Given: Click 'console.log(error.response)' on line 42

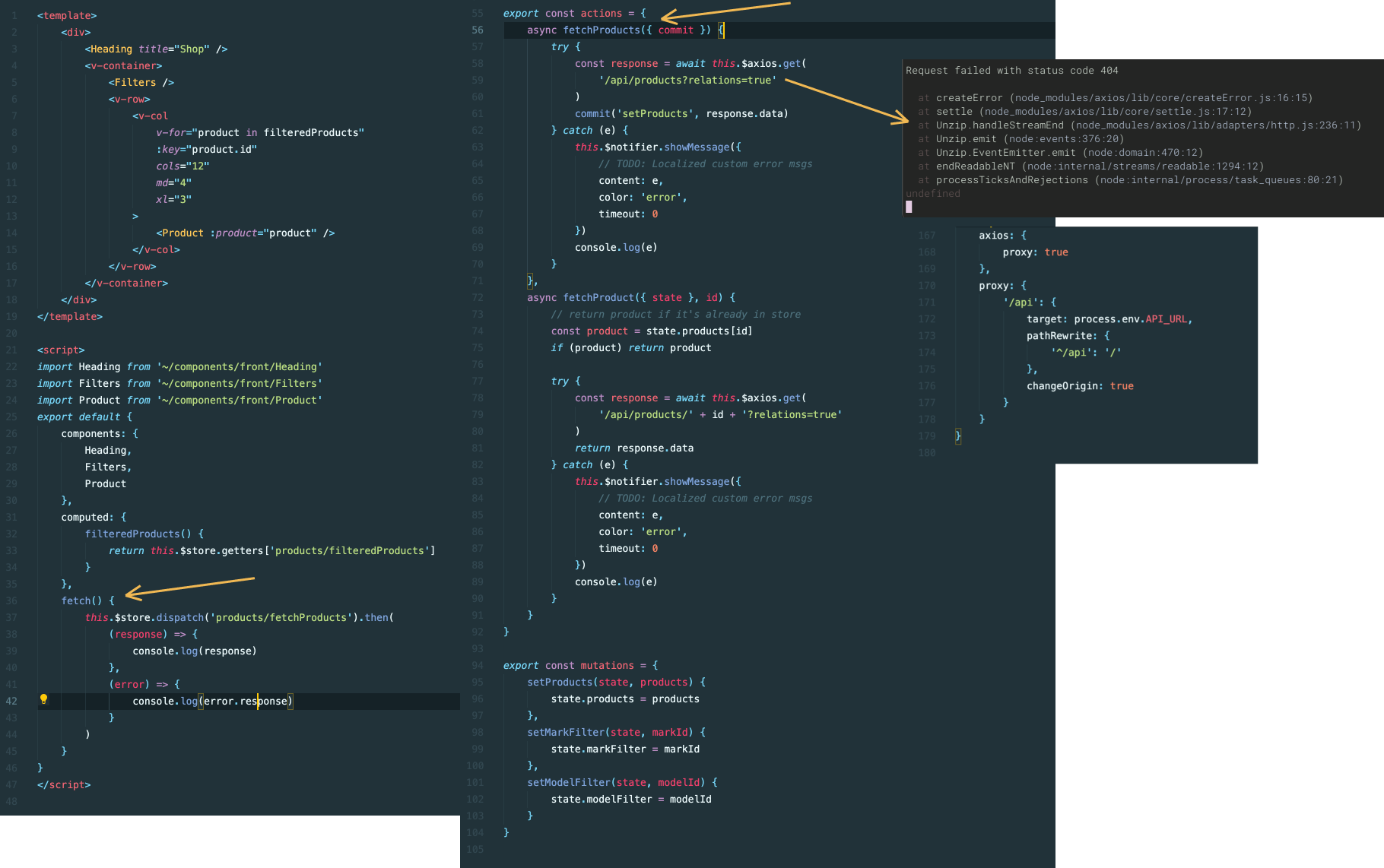Looking at the screenshot, I should coord(213,702).
